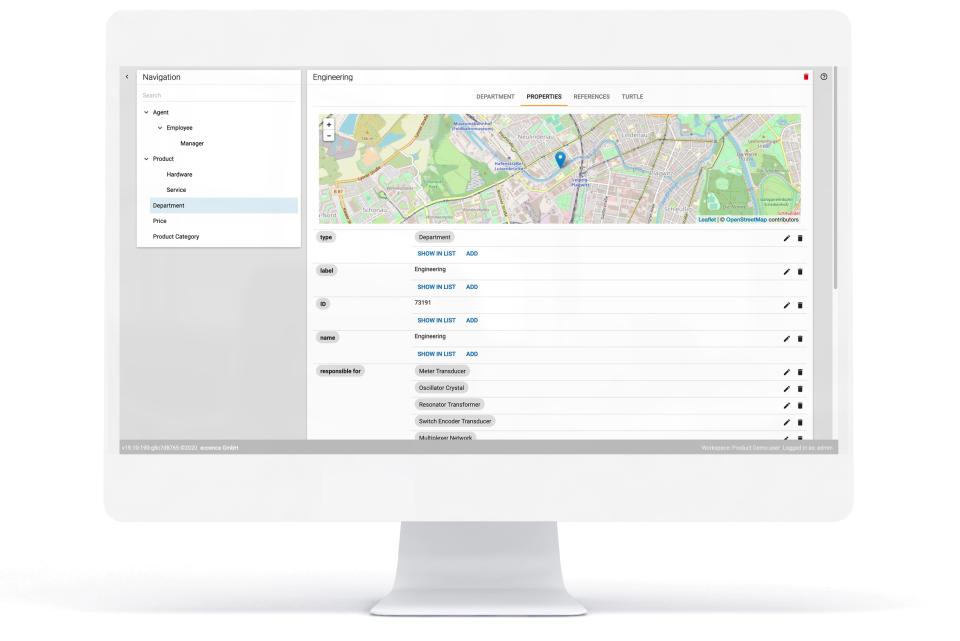The image size is (960, 641).
Task: Zoom out on the map
Action: click(x=328, y=137)
